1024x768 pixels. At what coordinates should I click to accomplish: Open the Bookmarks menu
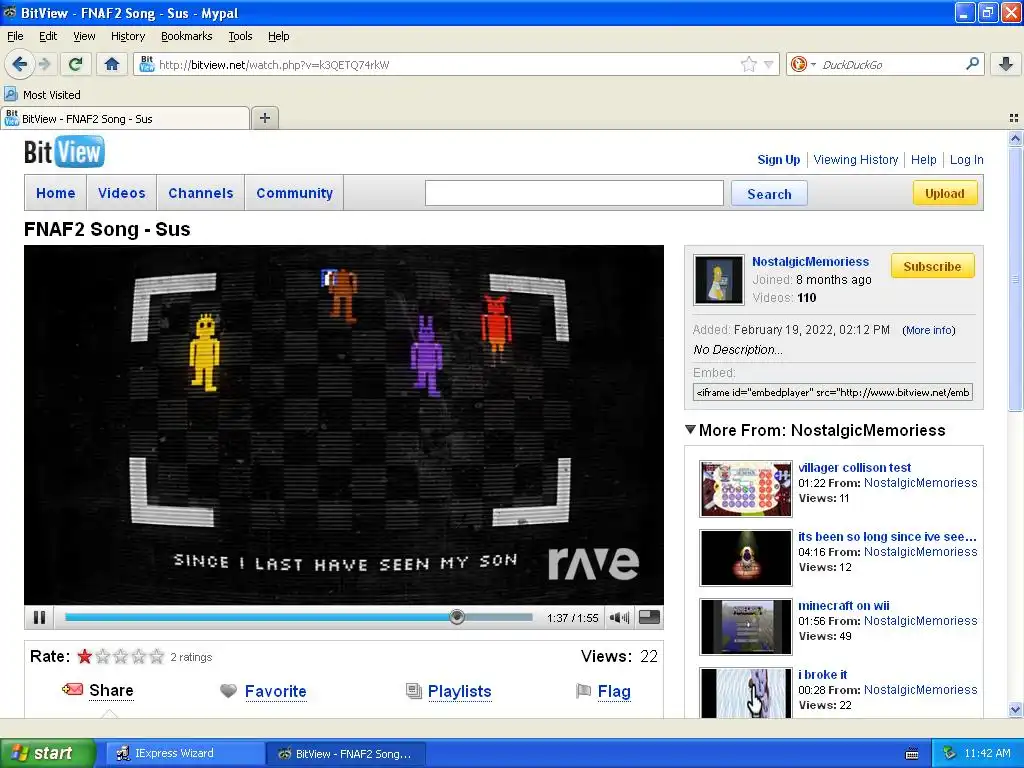click(187, 36)
